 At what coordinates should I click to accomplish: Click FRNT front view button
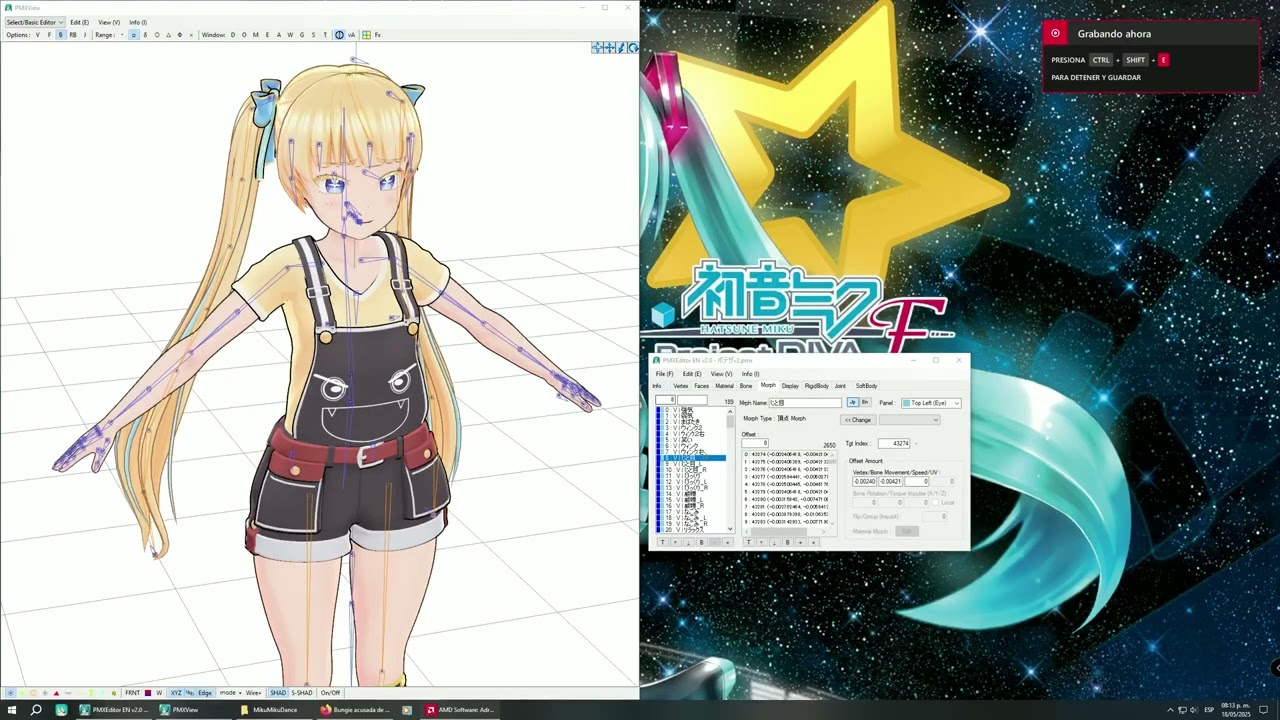pyautogui.click(x=133, y=693)
